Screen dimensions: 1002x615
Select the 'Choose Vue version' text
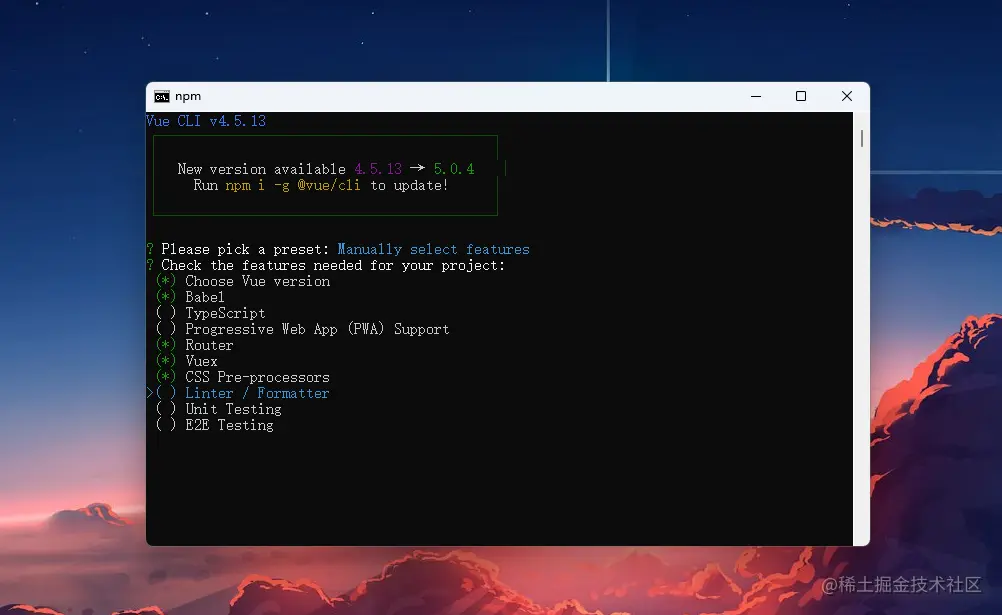click(258, 281)
